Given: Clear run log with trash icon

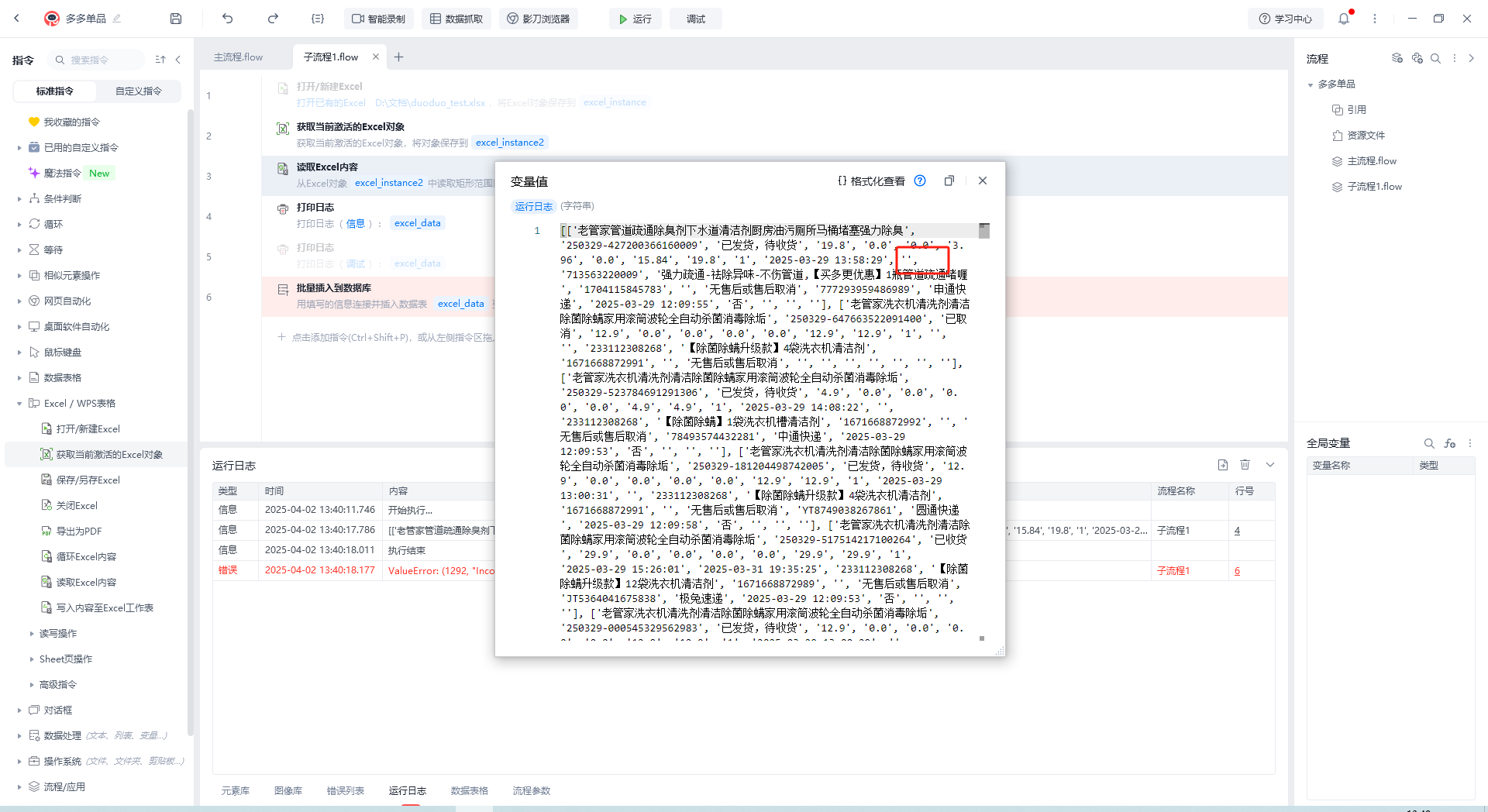Looking at the screenshot, I should click(x=1245, y=465).
